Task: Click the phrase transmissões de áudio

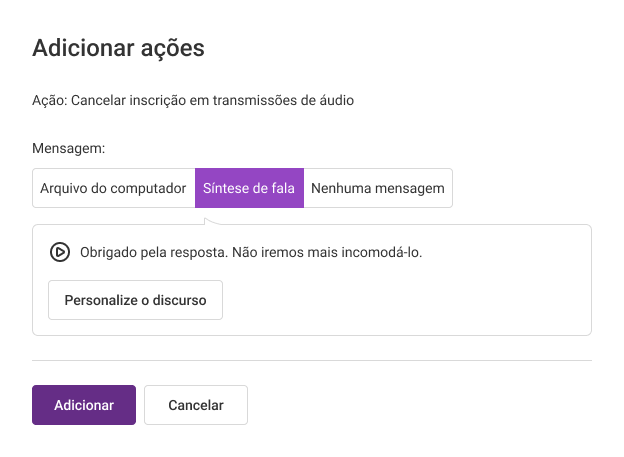Action: 283,100
